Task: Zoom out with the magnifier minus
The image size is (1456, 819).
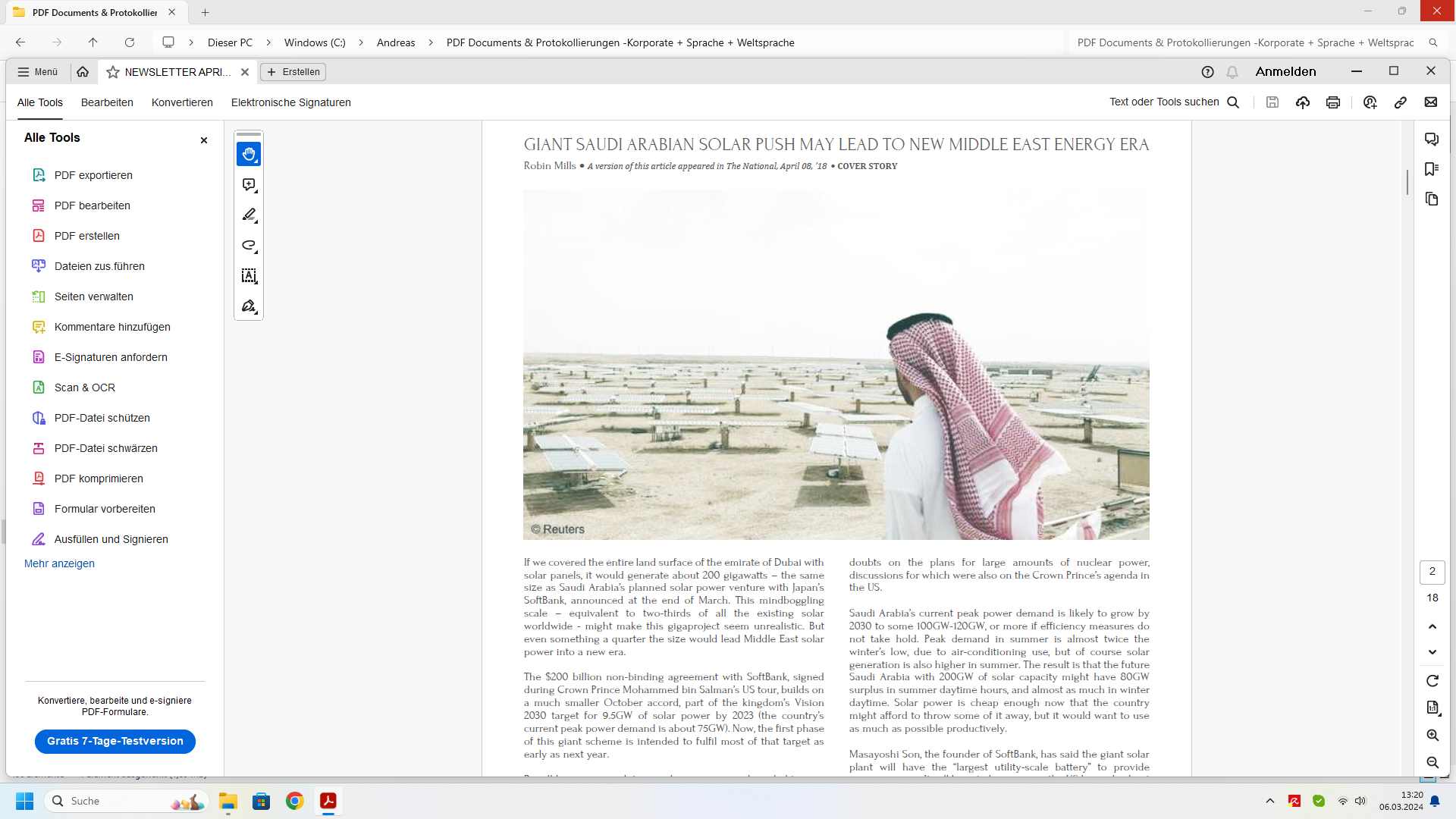Action: (1432, 763)
